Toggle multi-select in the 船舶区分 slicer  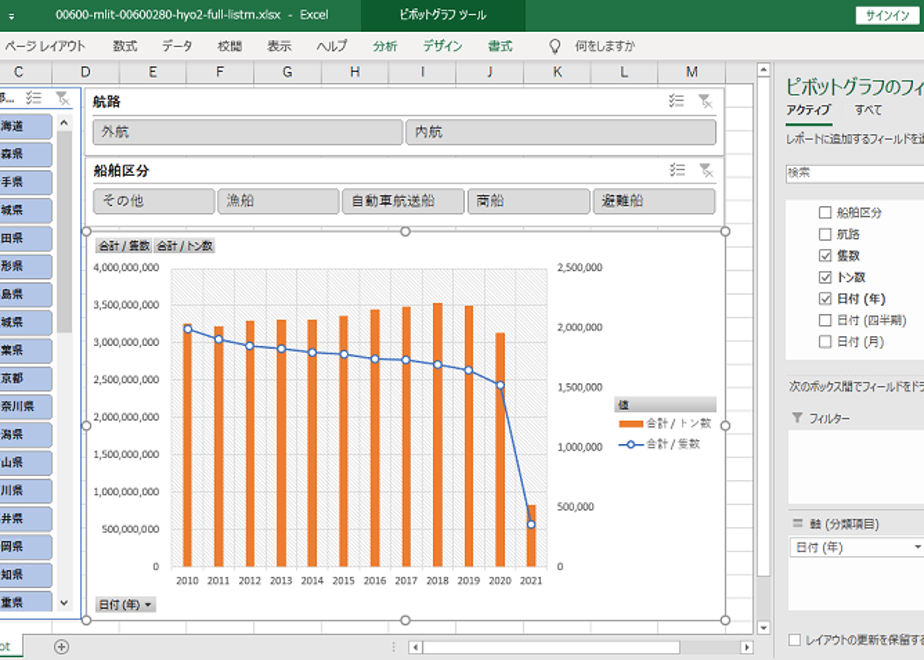[677, 170]
